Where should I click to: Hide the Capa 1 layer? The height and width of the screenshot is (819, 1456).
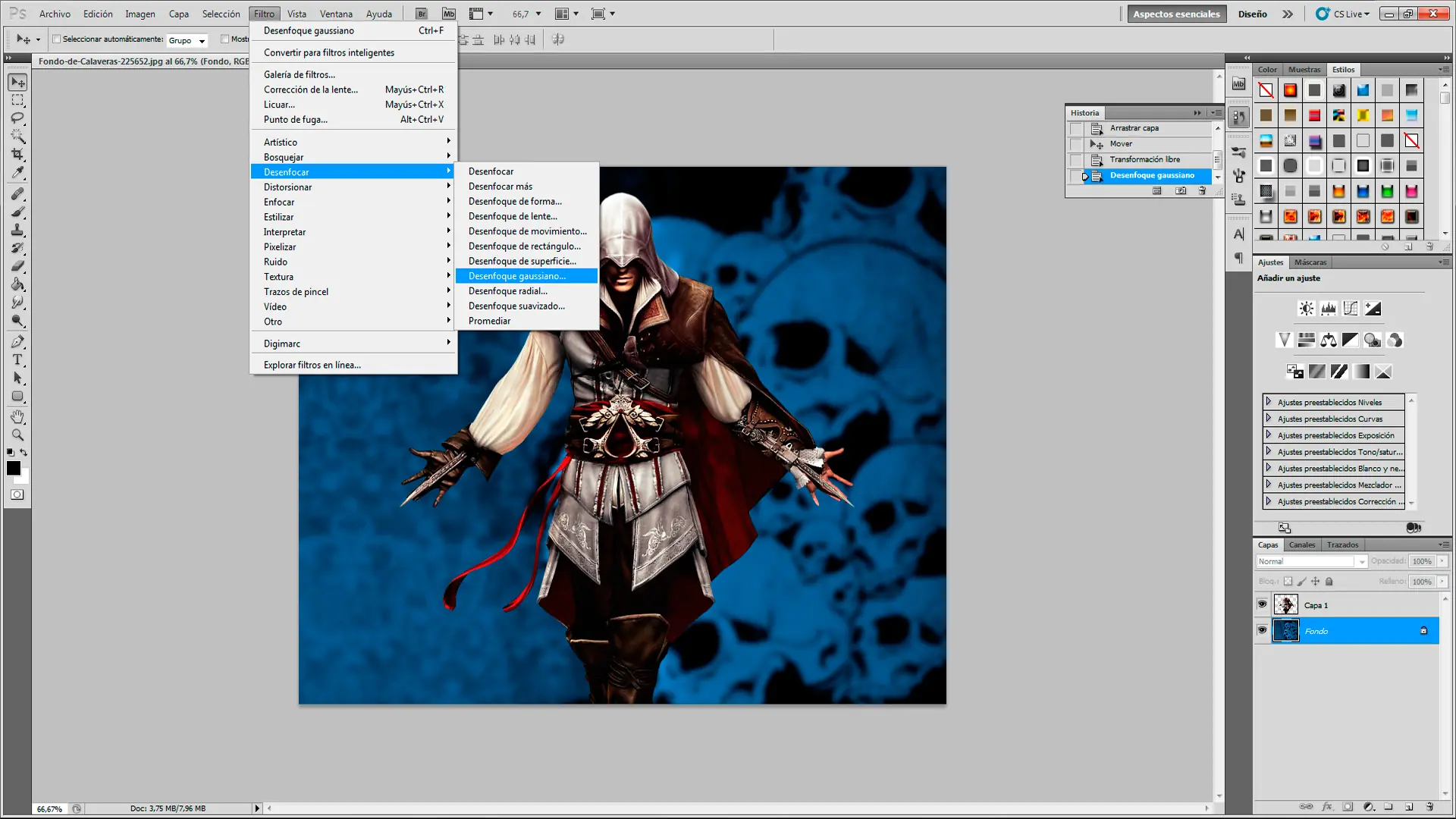tap(1263, 604)
